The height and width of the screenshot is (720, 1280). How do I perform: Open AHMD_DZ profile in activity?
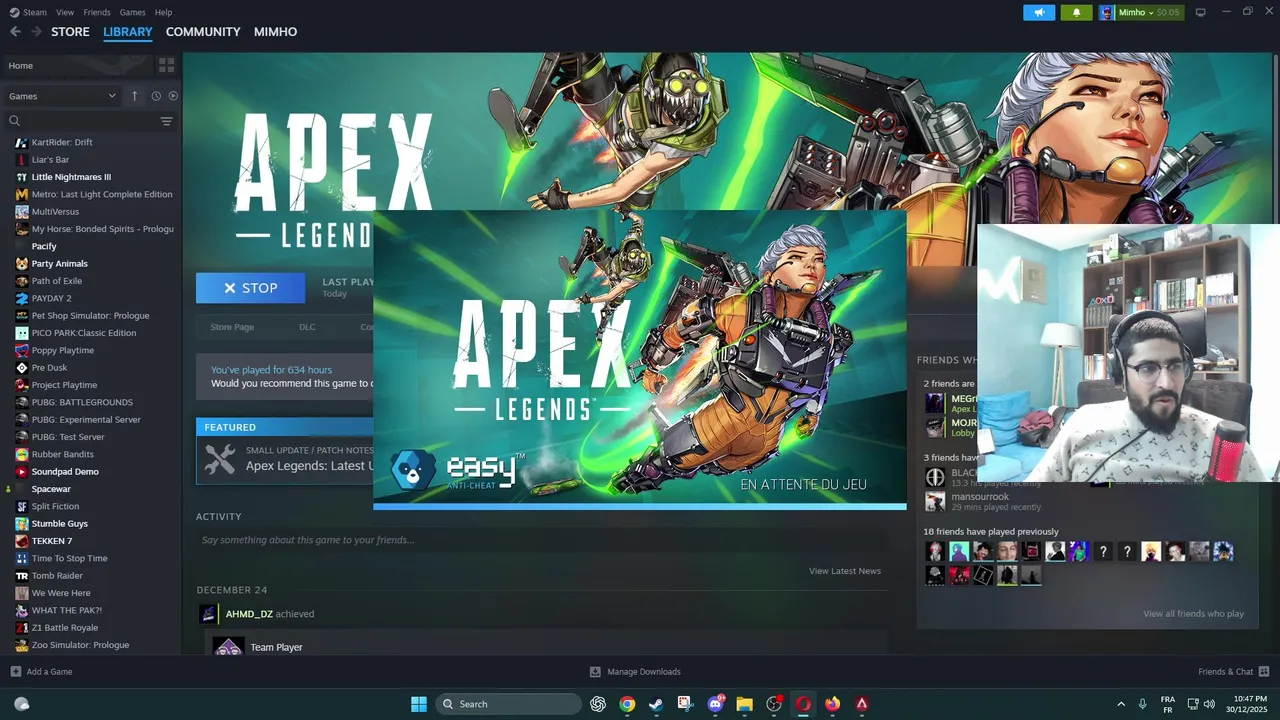click(249, 614)
